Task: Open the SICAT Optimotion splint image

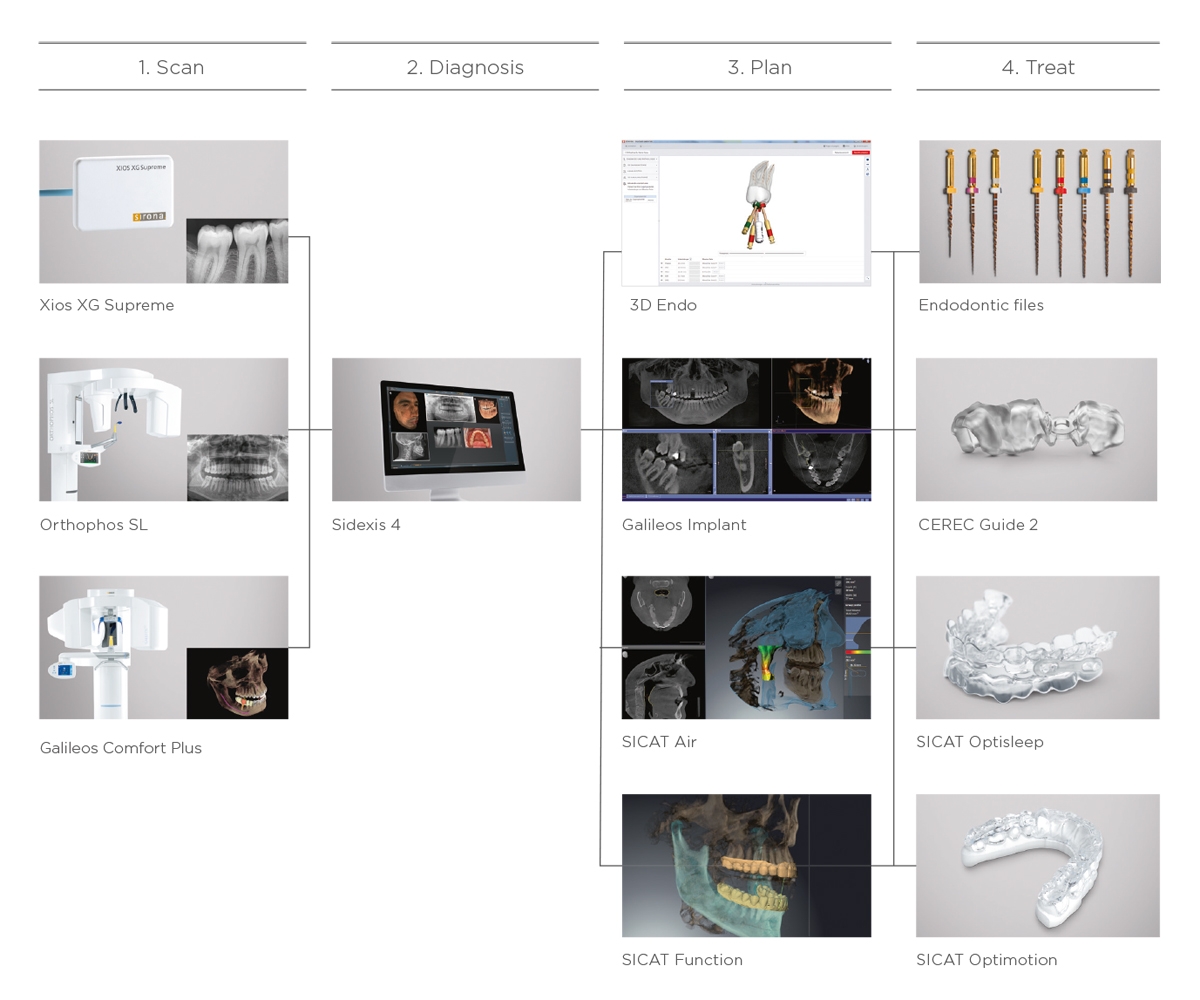Action: (1038, 866)
